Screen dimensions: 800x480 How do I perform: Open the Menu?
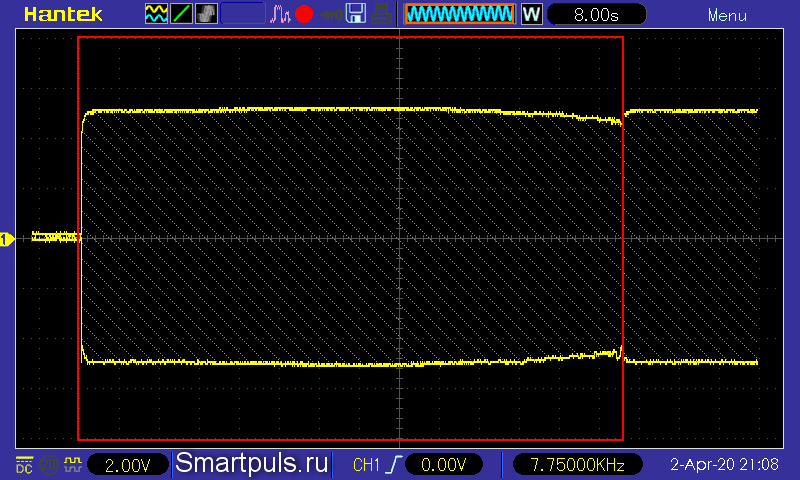[727, 15]
